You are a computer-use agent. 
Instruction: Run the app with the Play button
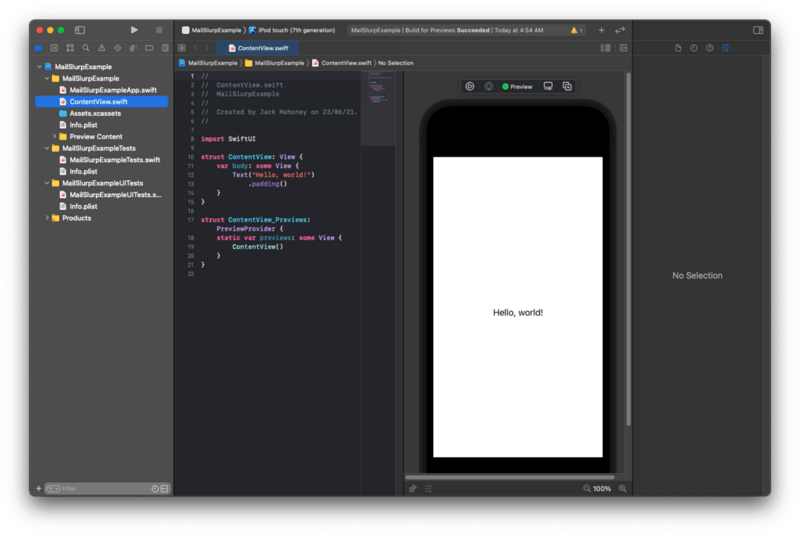pos(134,30)
